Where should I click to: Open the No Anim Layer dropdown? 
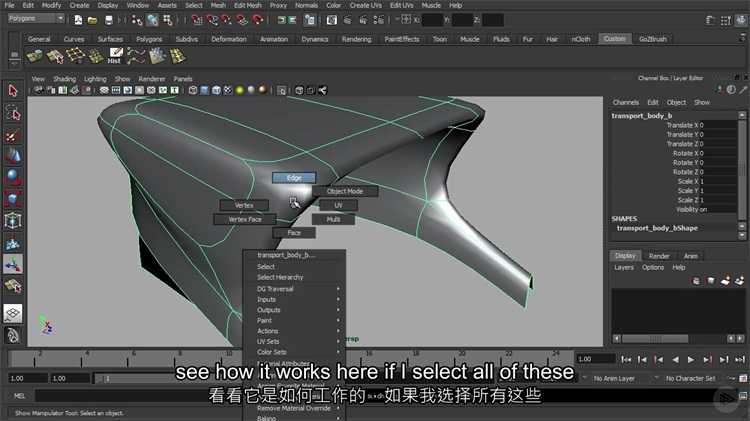coord(616,378)
